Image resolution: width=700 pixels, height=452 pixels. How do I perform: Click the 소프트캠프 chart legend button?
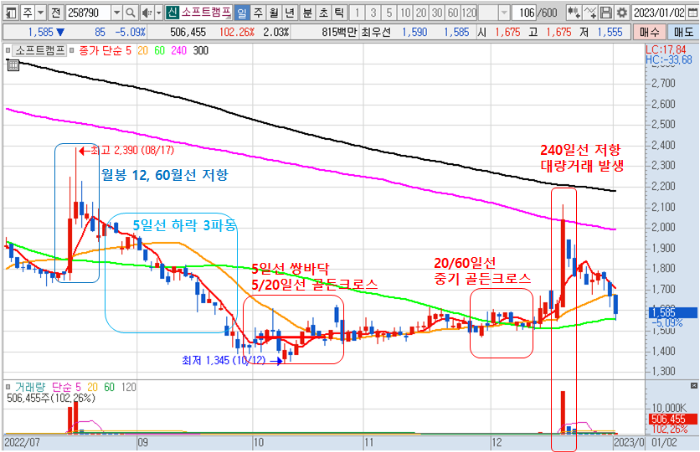coord(40,50)
